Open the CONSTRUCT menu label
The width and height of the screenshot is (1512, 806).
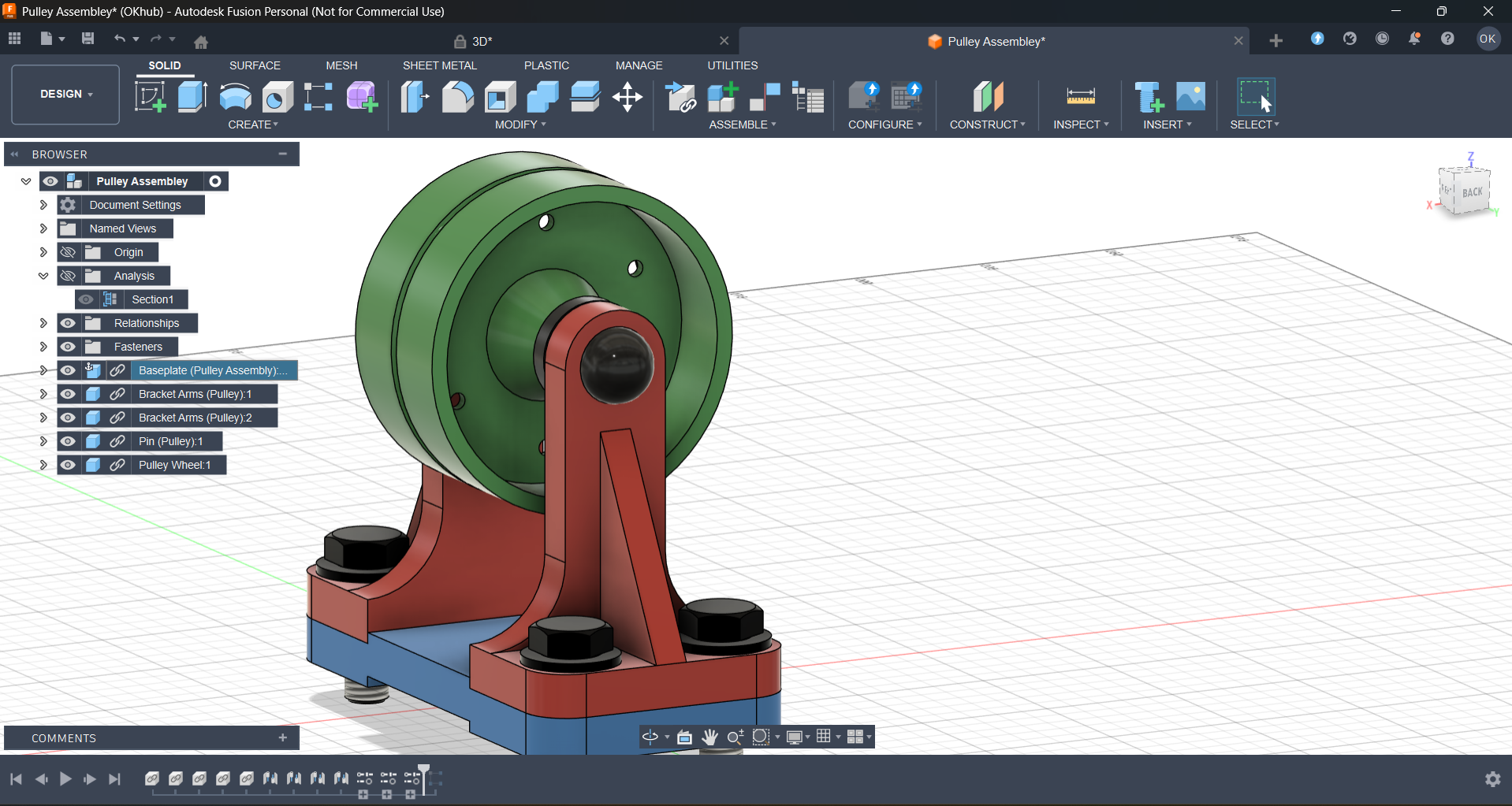987,124
